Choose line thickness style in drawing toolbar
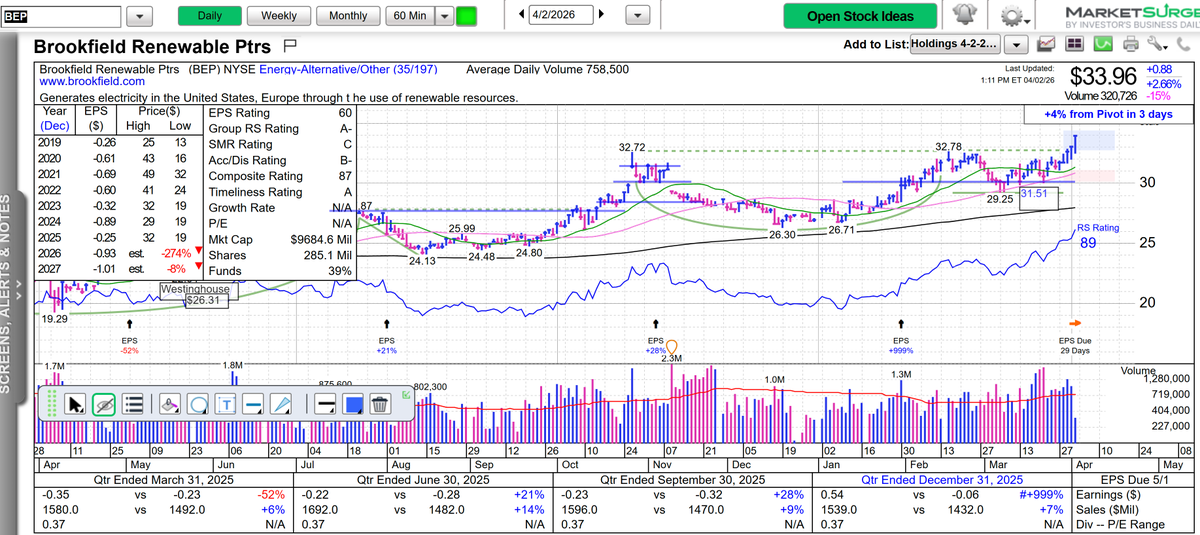The width and height of the screenshot is (1200, 535). (325, 404)
